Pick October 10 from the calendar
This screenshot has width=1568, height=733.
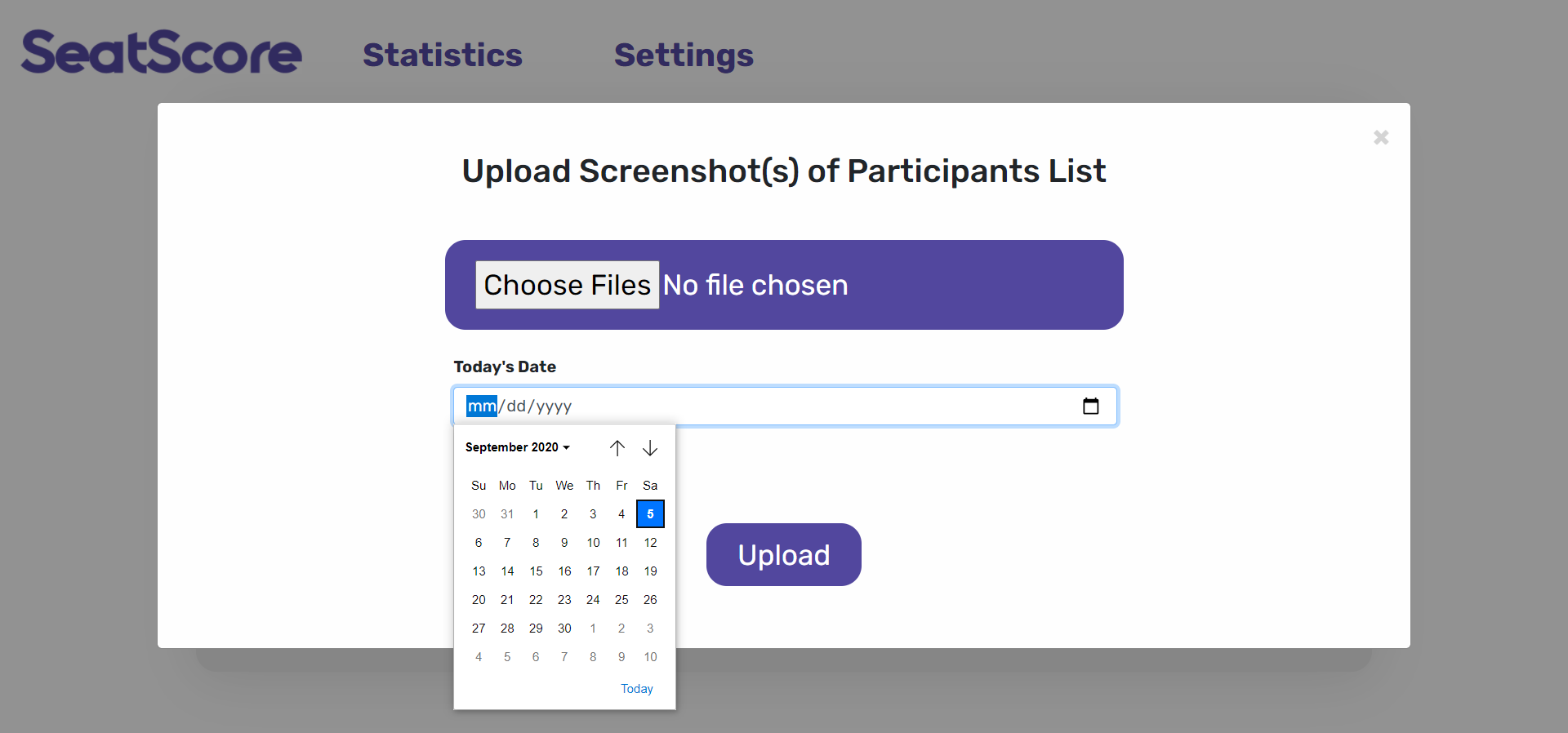[650, 657]
